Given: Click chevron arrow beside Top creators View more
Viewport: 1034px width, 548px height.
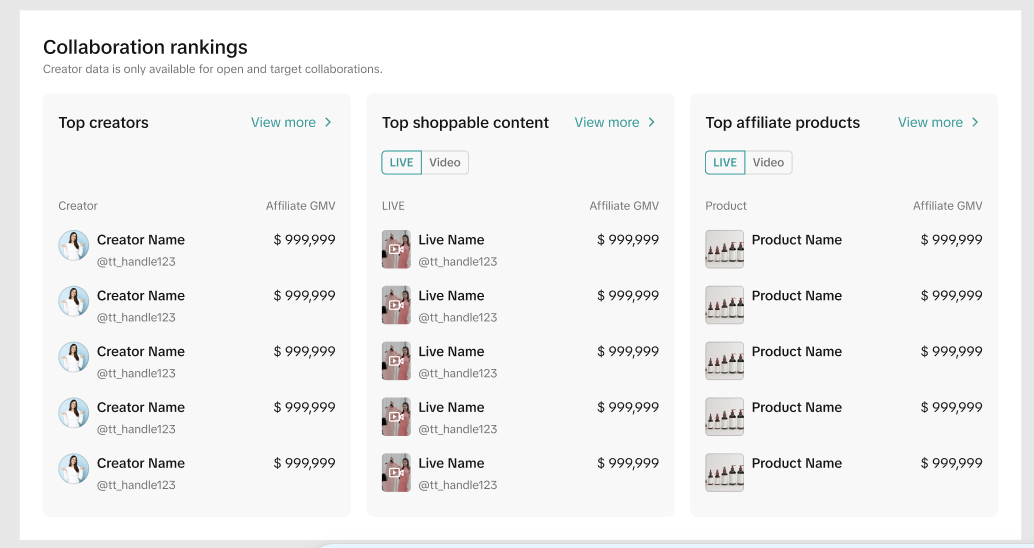Looking at the screenshot, I should pos(328,123).
